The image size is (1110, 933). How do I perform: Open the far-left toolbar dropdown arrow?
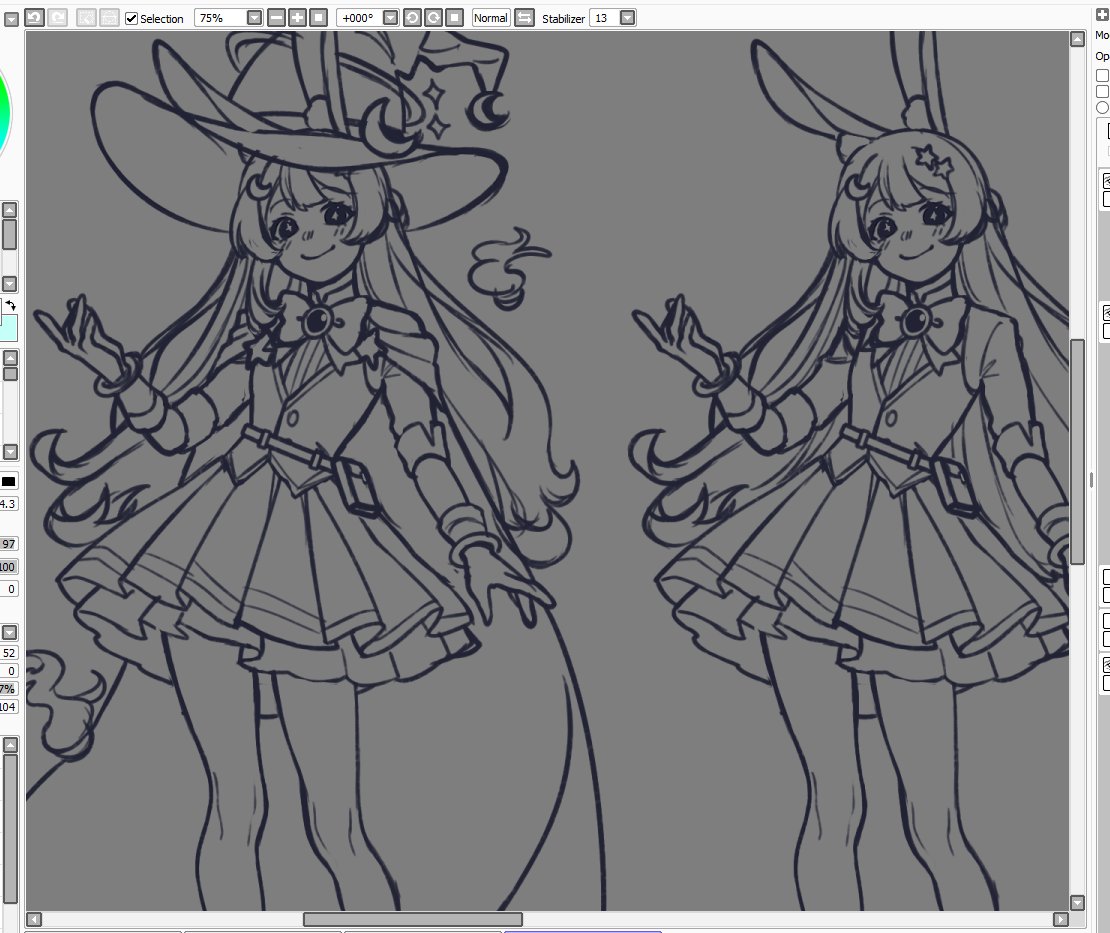[x=11, y=19]
